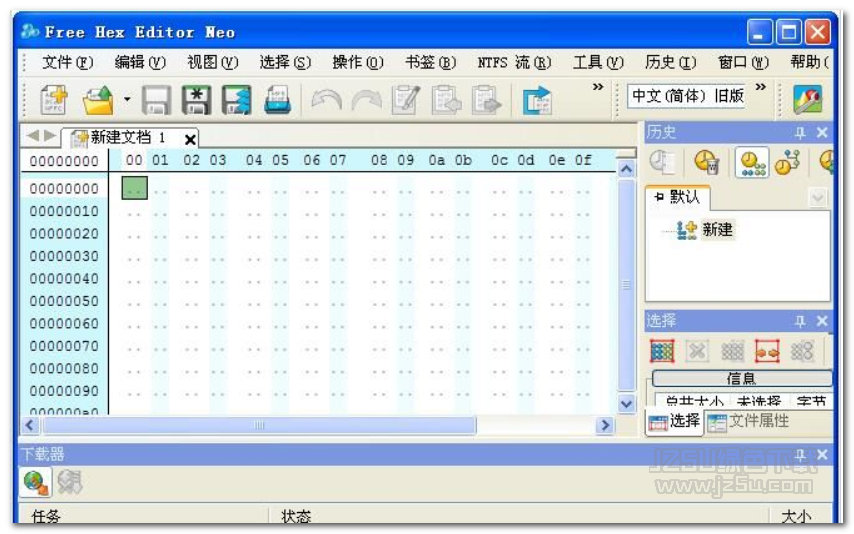Click the Save floppy disk icon

pyautogui.click(x=156, y=100)
